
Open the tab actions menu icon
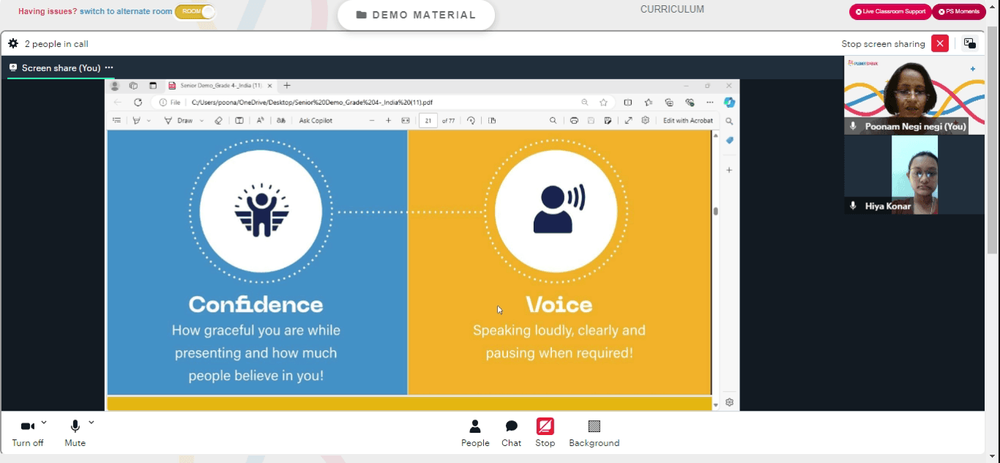point(152,85)
